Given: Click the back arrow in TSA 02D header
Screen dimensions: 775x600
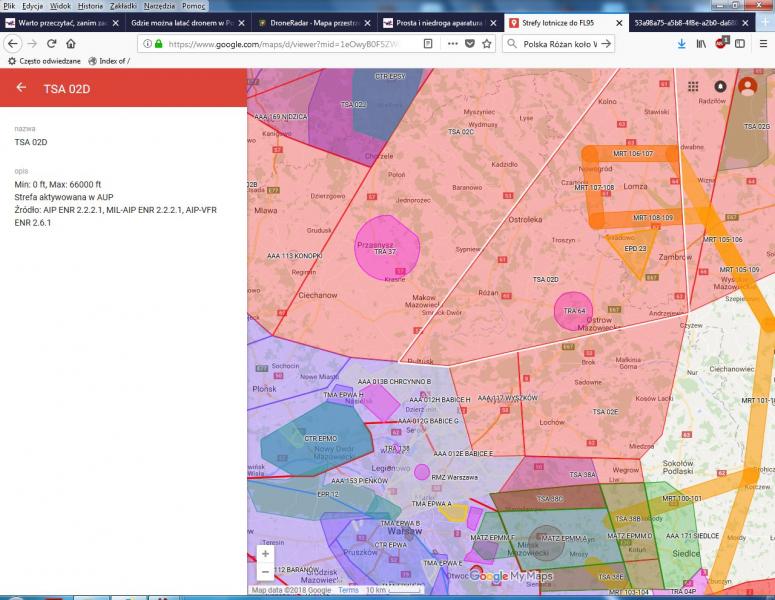Looking at the screenshot, I should tap(21, 88).
